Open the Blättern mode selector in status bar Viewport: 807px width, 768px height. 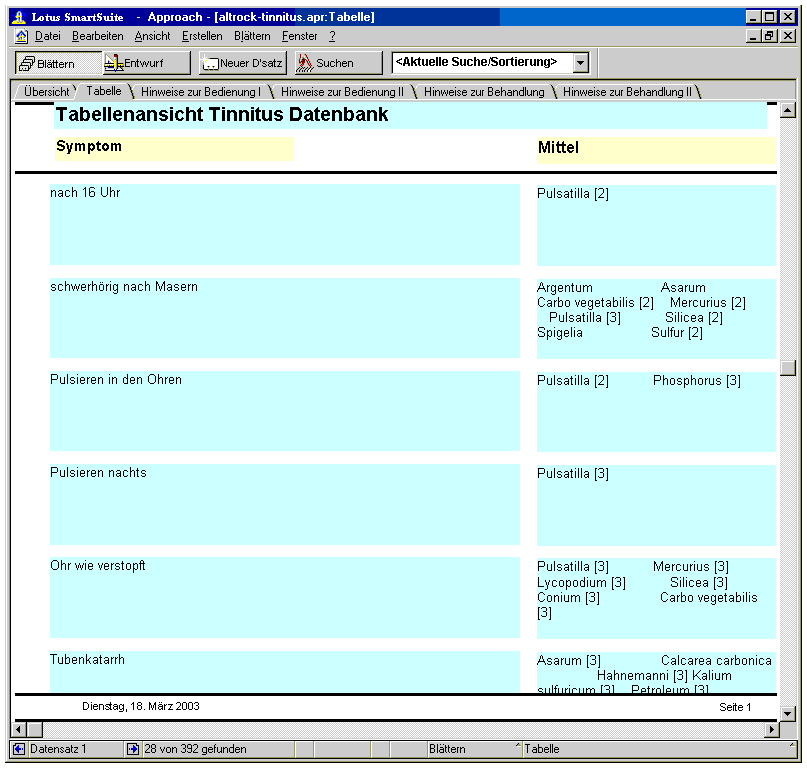click(x=475, y=749)
